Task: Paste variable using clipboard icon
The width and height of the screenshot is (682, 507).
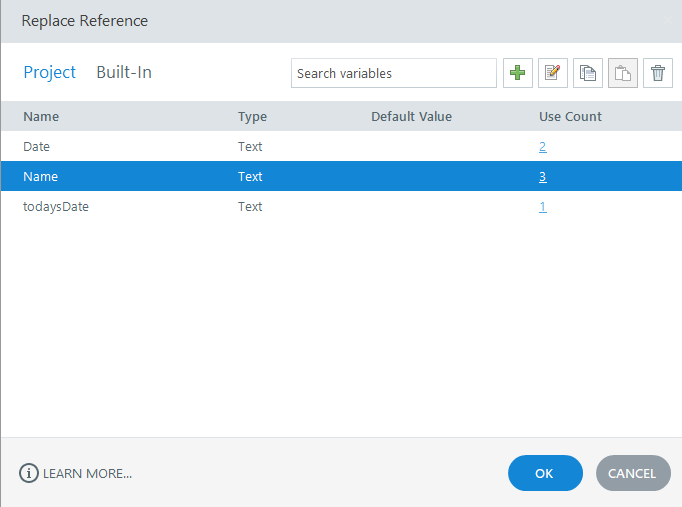Action: [x=622, y=73]
